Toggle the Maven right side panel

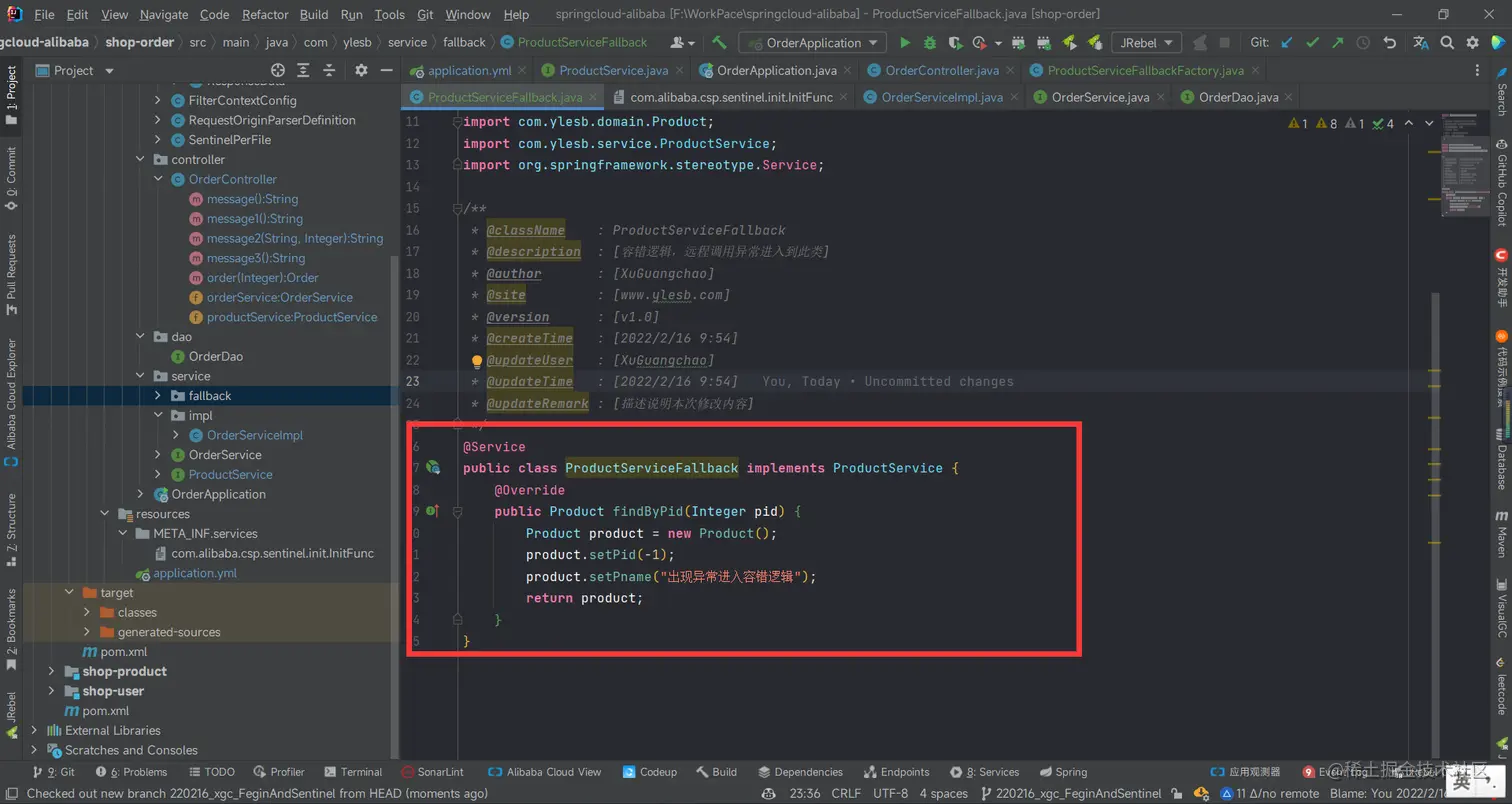click(x=1501, y=535)
